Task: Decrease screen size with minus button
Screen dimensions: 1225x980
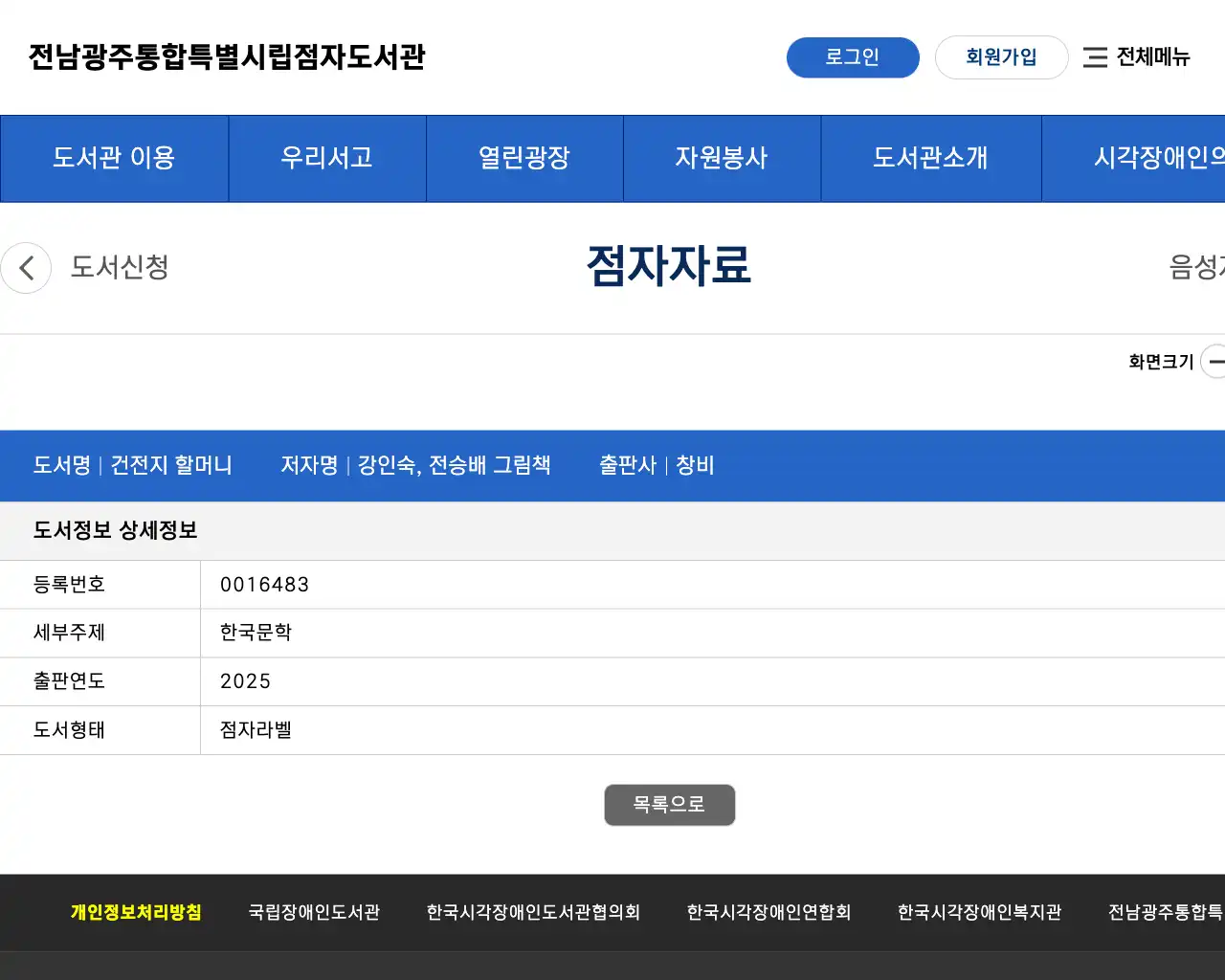Action: pyautogui.click(x=1214, y=362)
